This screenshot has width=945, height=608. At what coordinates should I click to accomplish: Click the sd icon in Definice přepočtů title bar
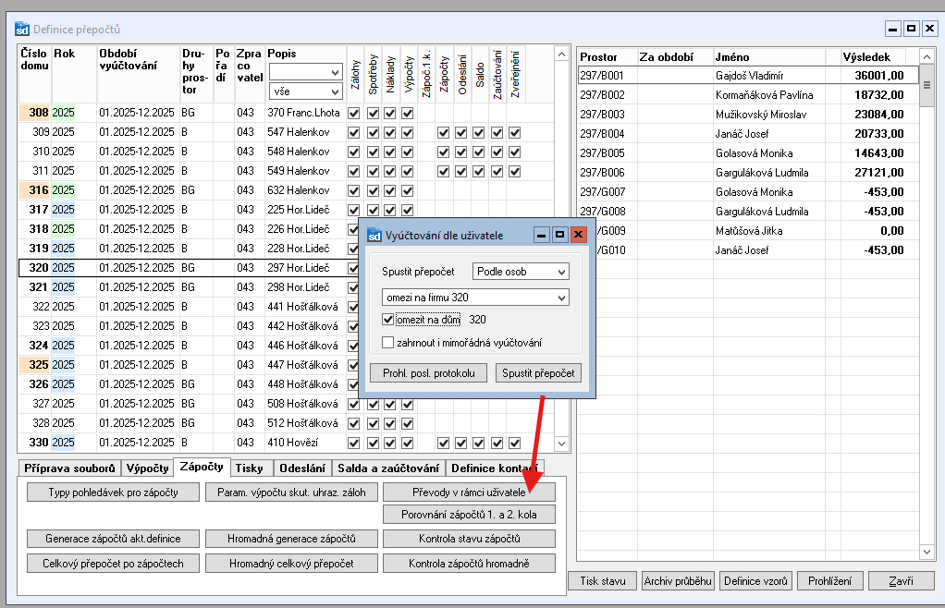click(22, 29)
